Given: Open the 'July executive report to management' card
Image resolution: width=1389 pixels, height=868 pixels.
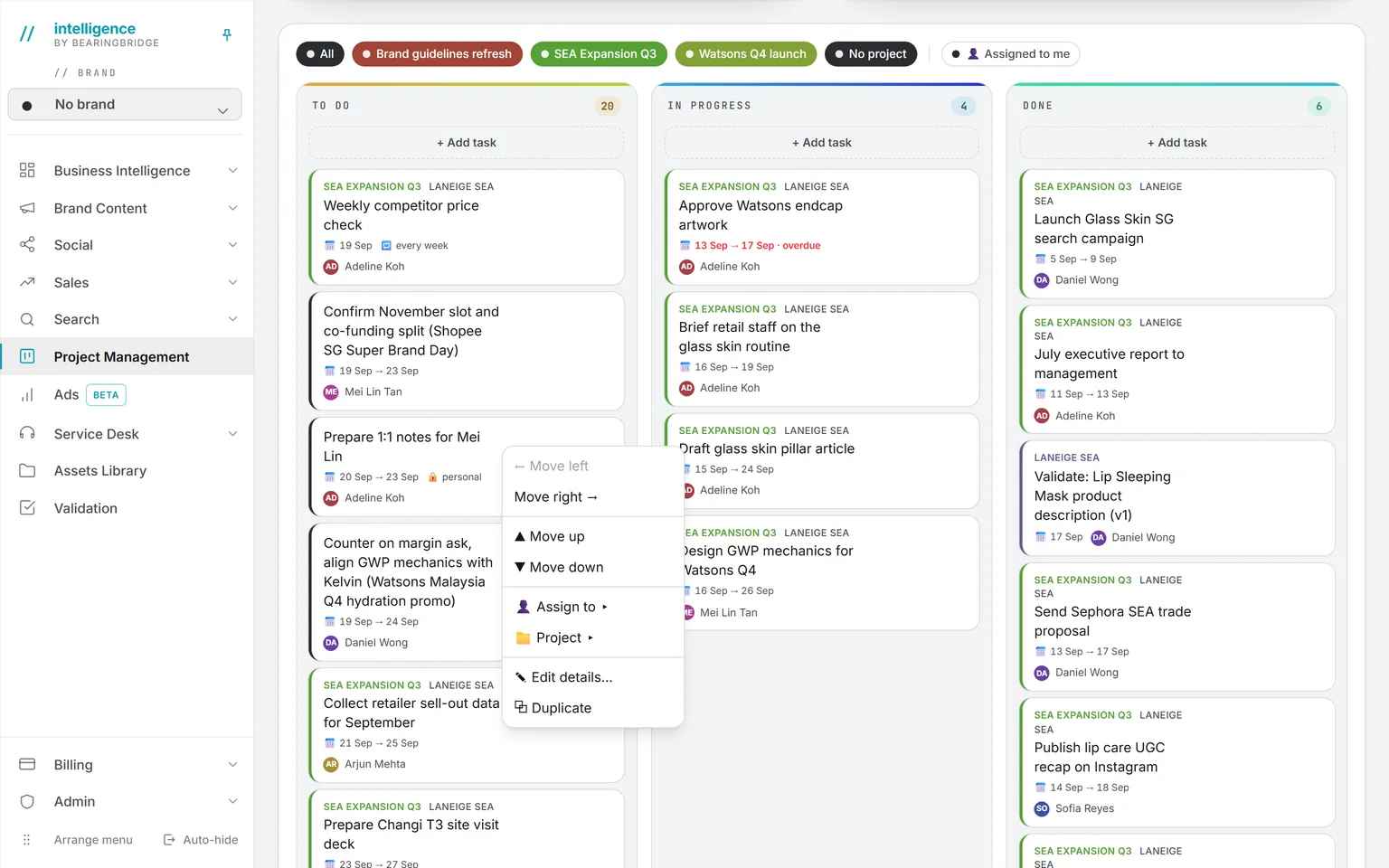Looking at the screenshot, I should (x=1177, y=370).
